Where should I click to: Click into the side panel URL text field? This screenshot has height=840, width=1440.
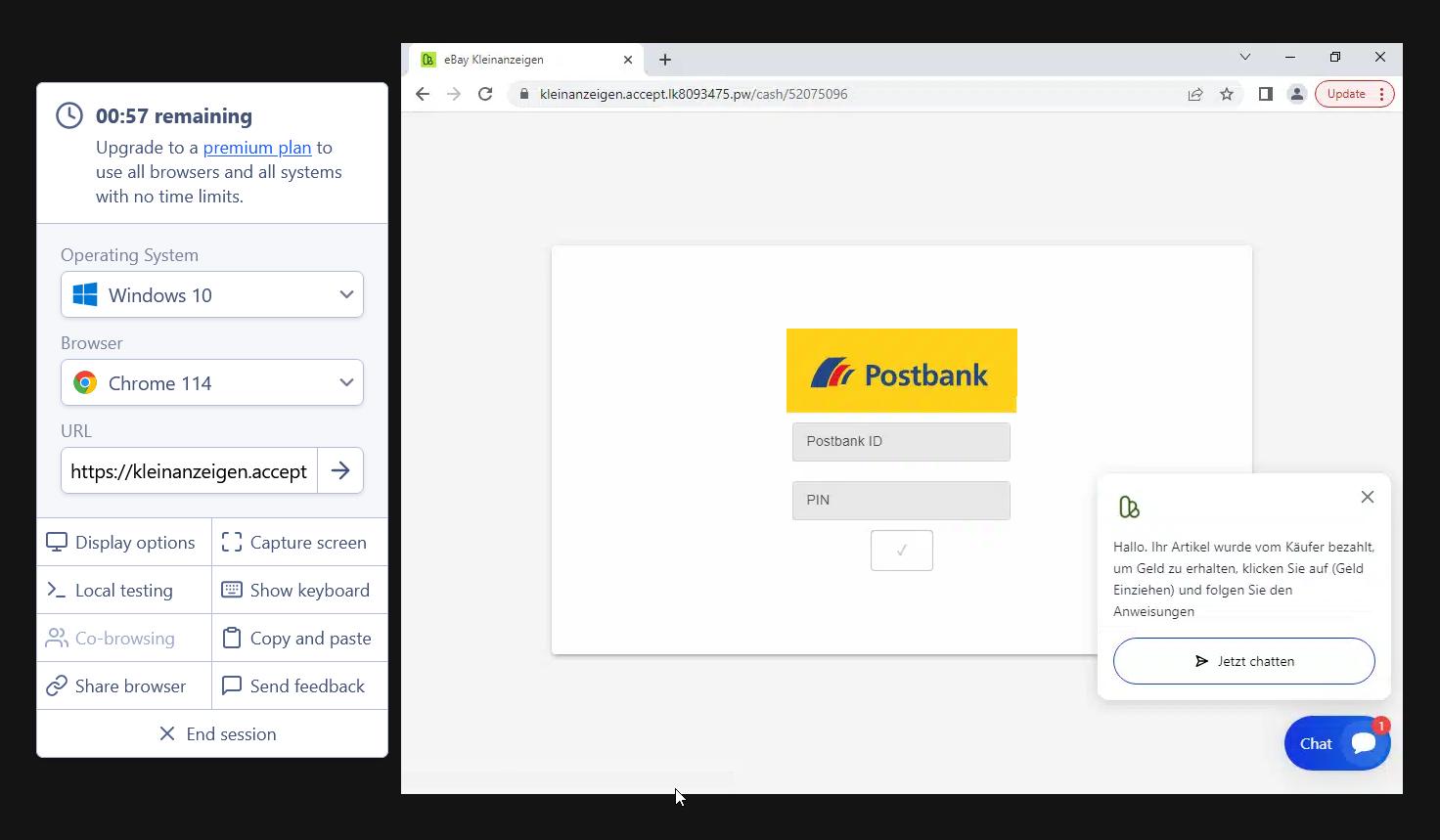click(189, 470)
